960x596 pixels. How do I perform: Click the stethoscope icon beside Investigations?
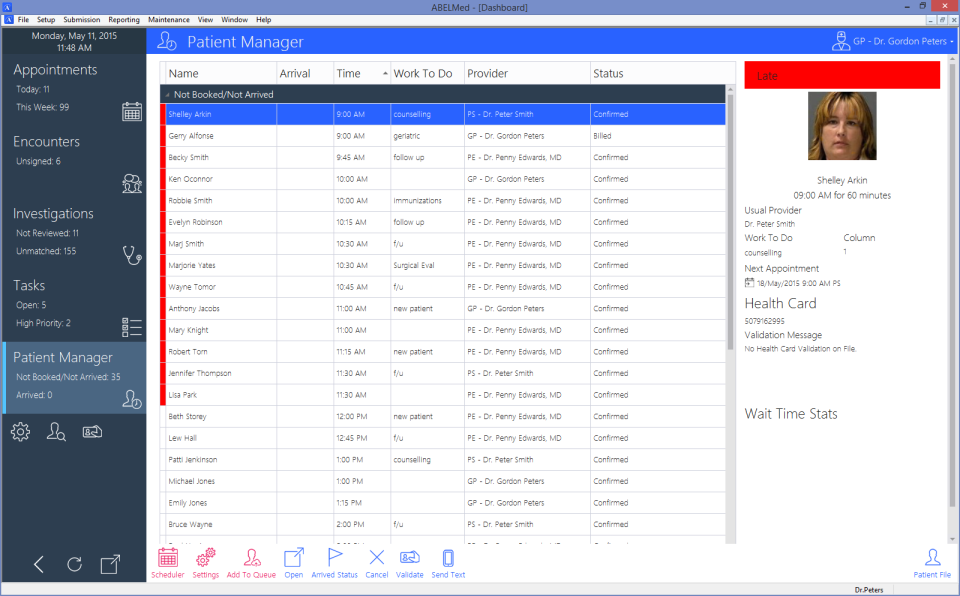(131, 255)
